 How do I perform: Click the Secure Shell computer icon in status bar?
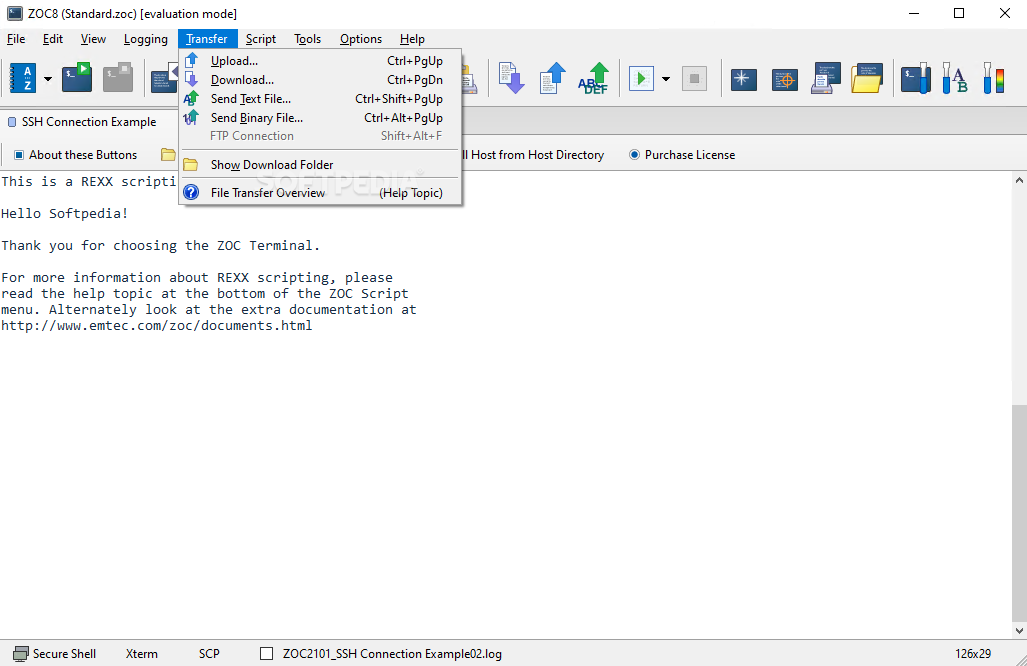click(21, 654)
